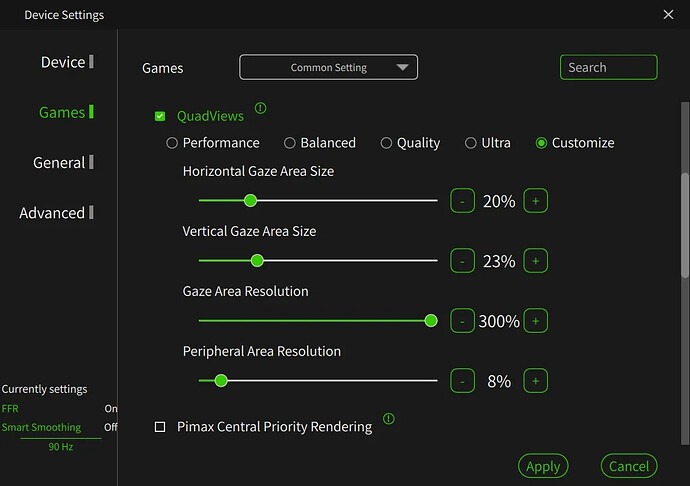Choose the Ultra quality preset

tap(471, 143)
